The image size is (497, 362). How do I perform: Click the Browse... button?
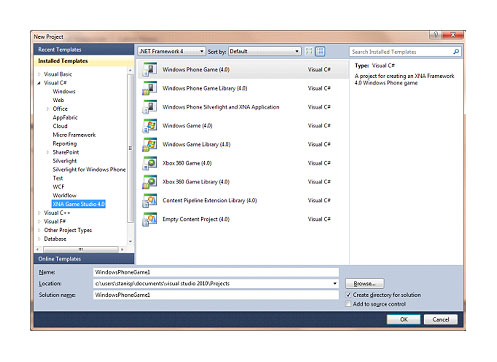(x=365, y=284)
